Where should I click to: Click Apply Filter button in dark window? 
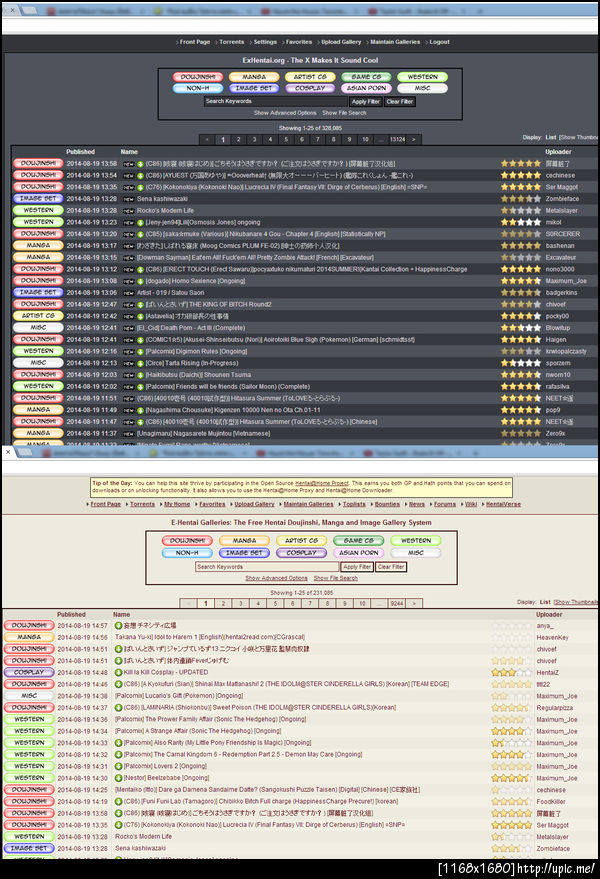366,101
